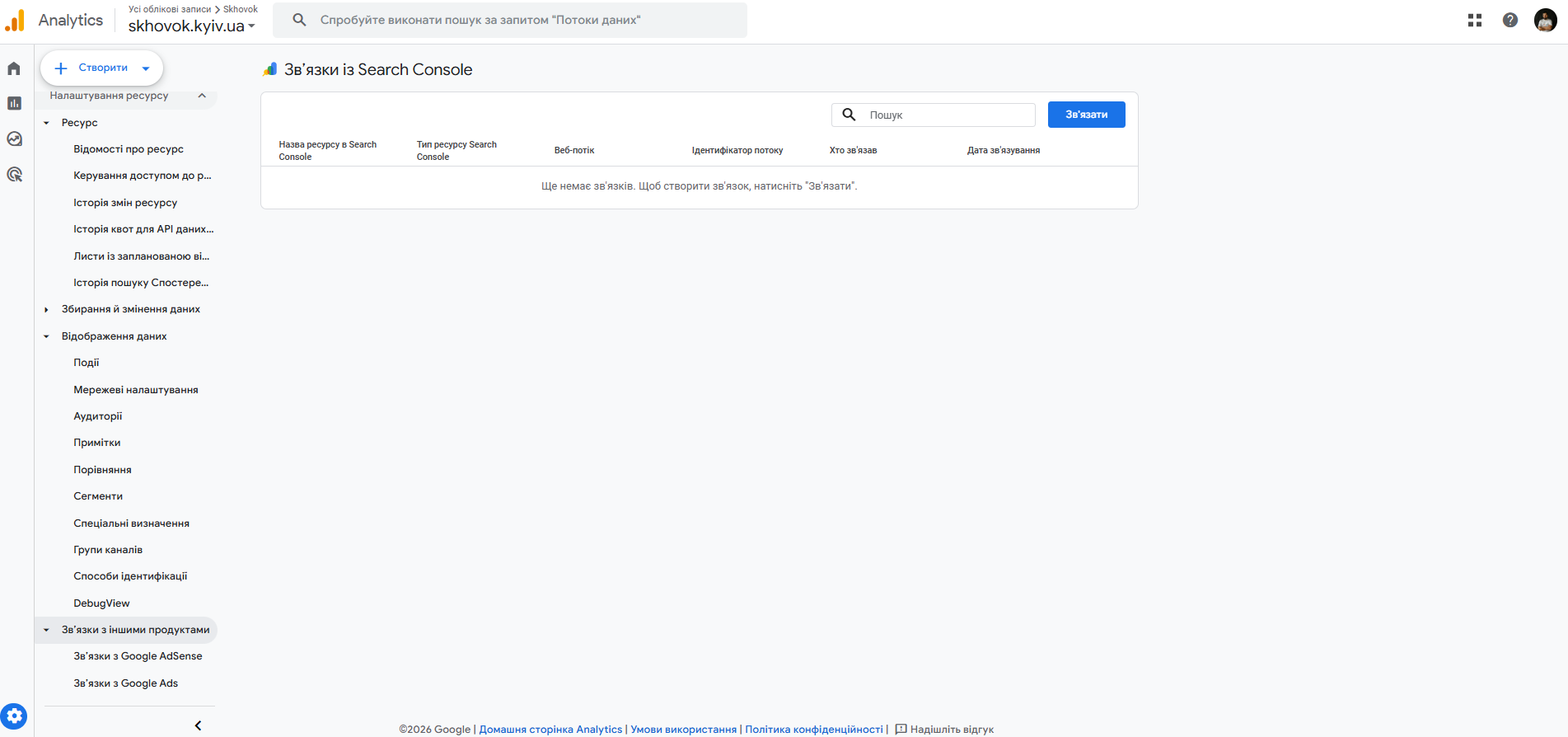Image resolution: width=1568 pixels, height=737 pixels.
Task: Click the Хто зв'язав column header
Action: (853, 151)
